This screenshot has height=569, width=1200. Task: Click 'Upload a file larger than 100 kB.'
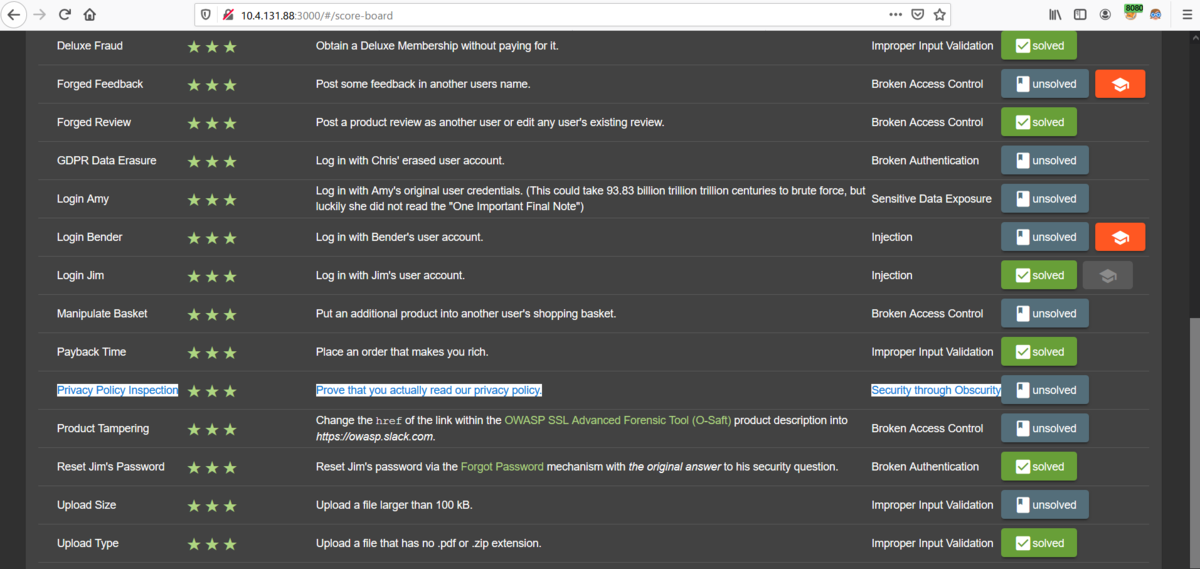coord(394,505)
